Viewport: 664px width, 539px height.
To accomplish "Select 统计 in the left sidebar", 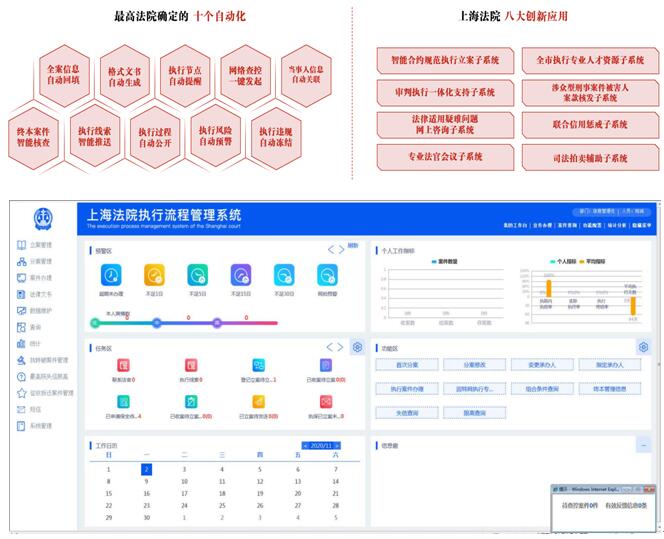I will pos(36,343).
